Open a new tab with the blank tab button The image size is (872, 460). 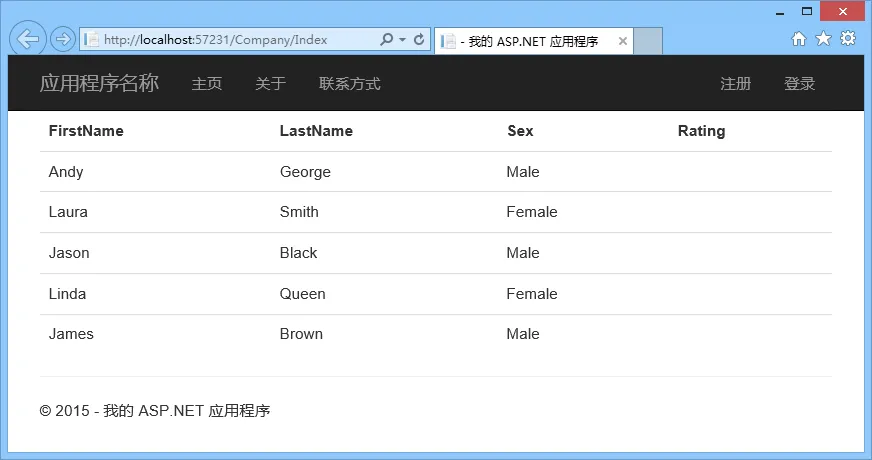(x=648, y=41)
